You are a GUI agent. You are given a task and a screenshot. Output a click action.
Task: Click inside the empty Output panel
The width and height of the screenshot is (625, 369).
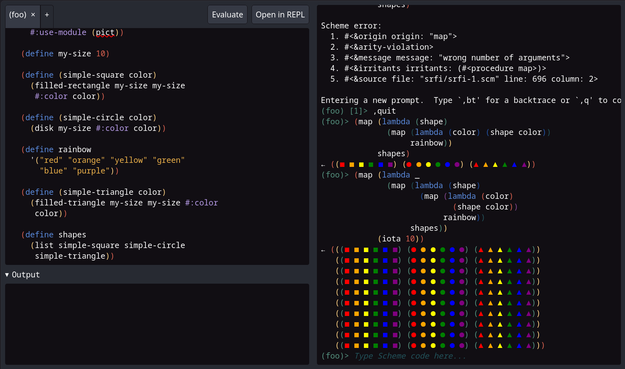click(x=157, y=324)
